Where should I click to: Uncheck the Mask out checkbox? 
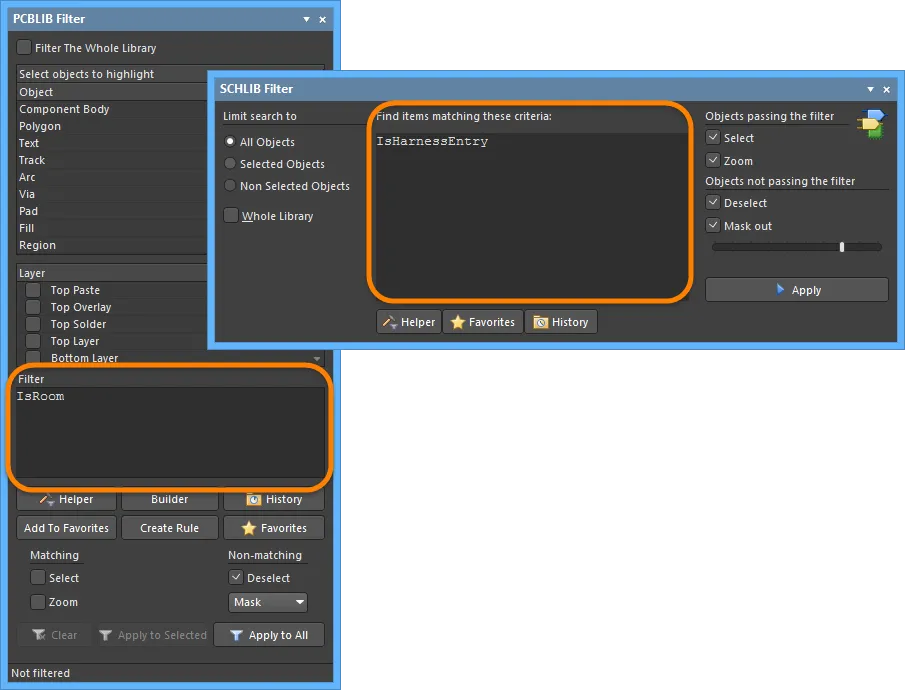coord(713,225)
